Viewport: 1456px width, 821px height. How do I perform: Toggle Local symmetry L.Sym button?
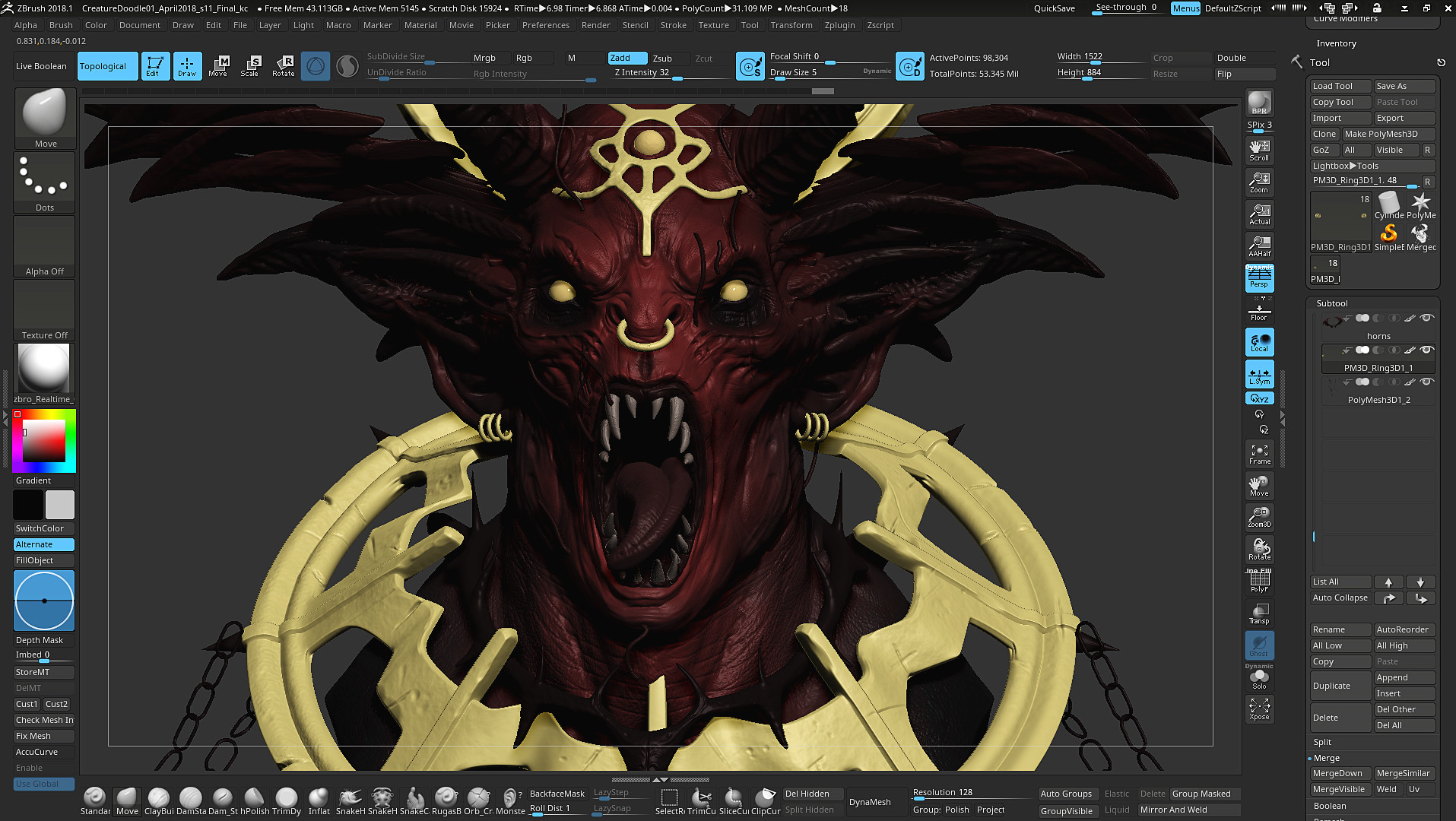point(1259,374)
